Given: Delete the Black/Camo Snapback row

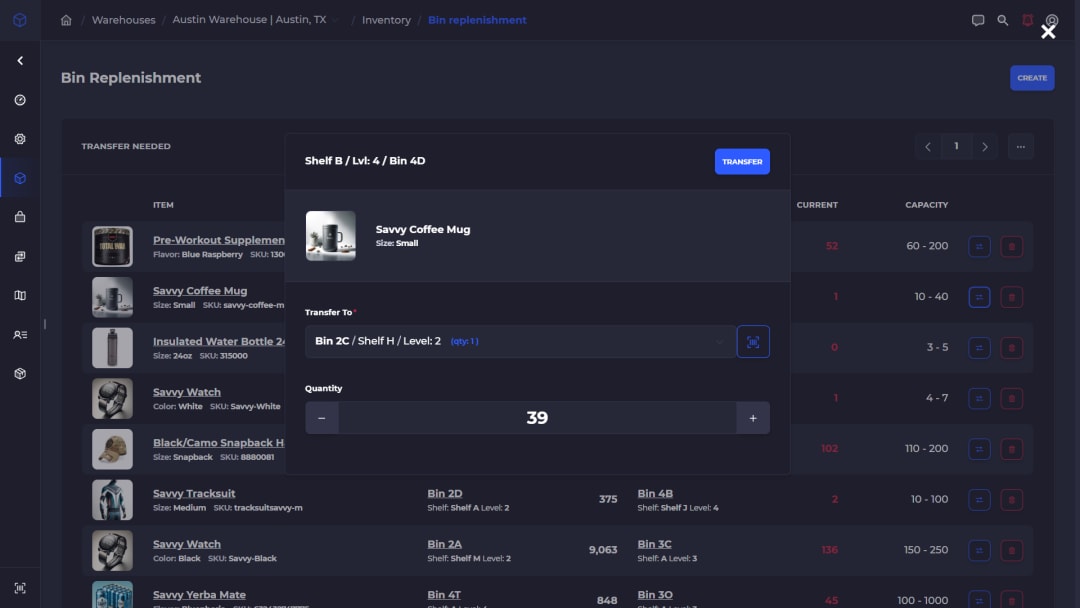Looking at the screenshot, I should tap(1011, 449).
